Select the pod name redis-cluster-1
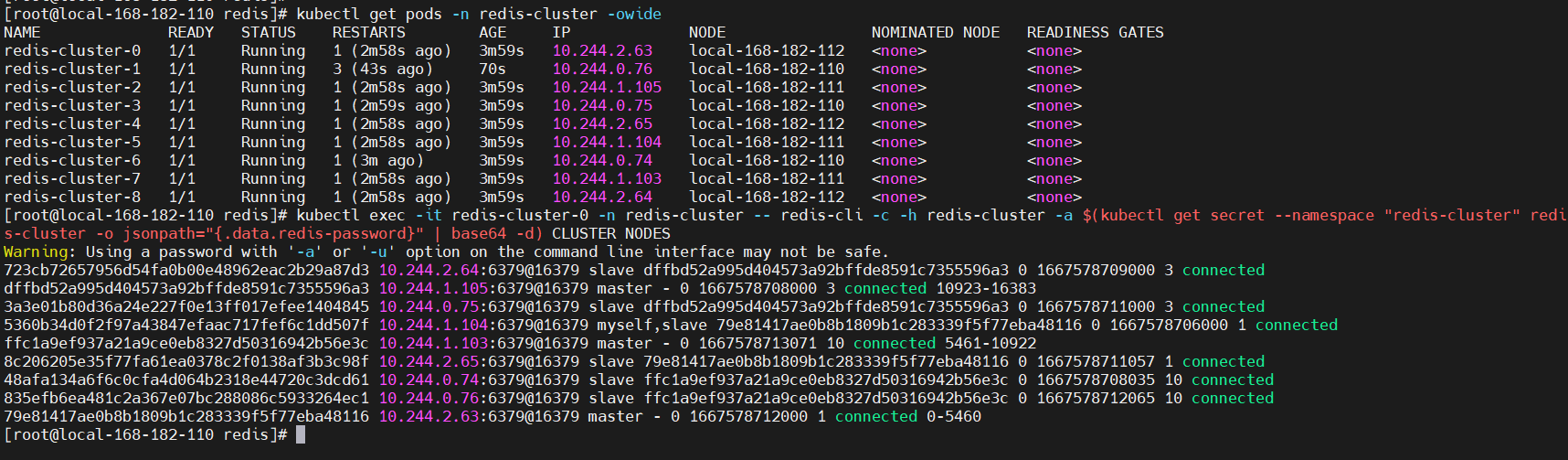 72,69
